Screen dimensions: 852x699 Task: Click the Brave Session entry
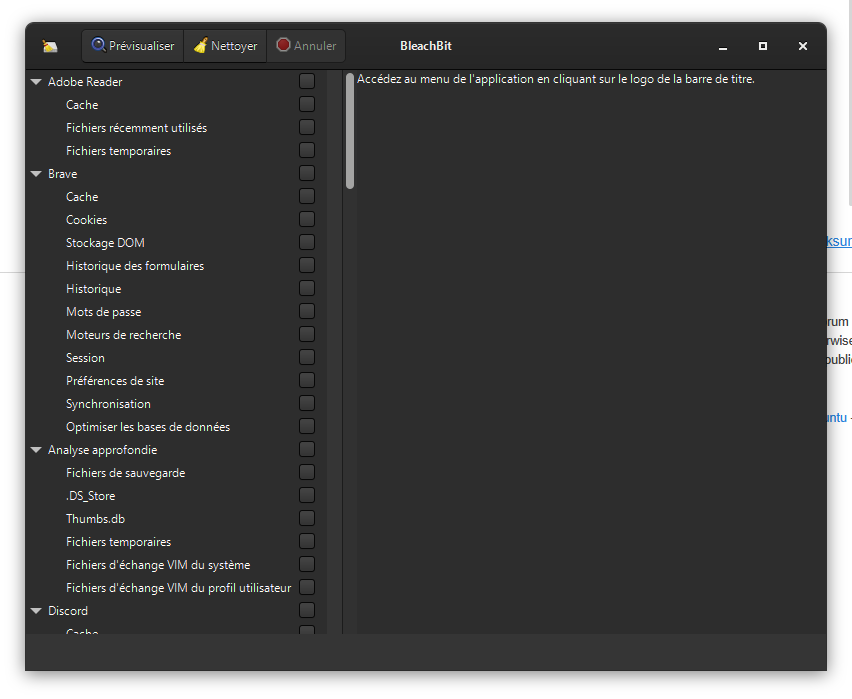[x=86, y=358]
